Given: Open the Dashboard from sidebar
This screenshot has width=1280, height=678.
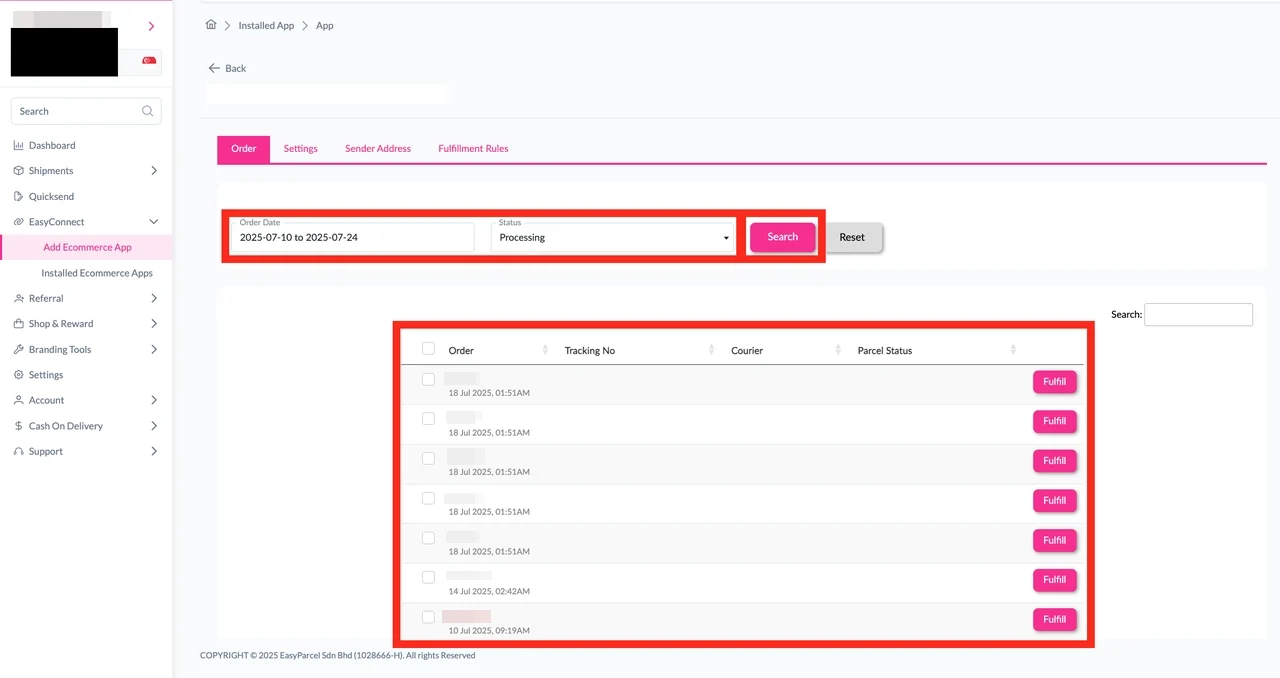Looking at the screenshot, I should tap(21, 145).
